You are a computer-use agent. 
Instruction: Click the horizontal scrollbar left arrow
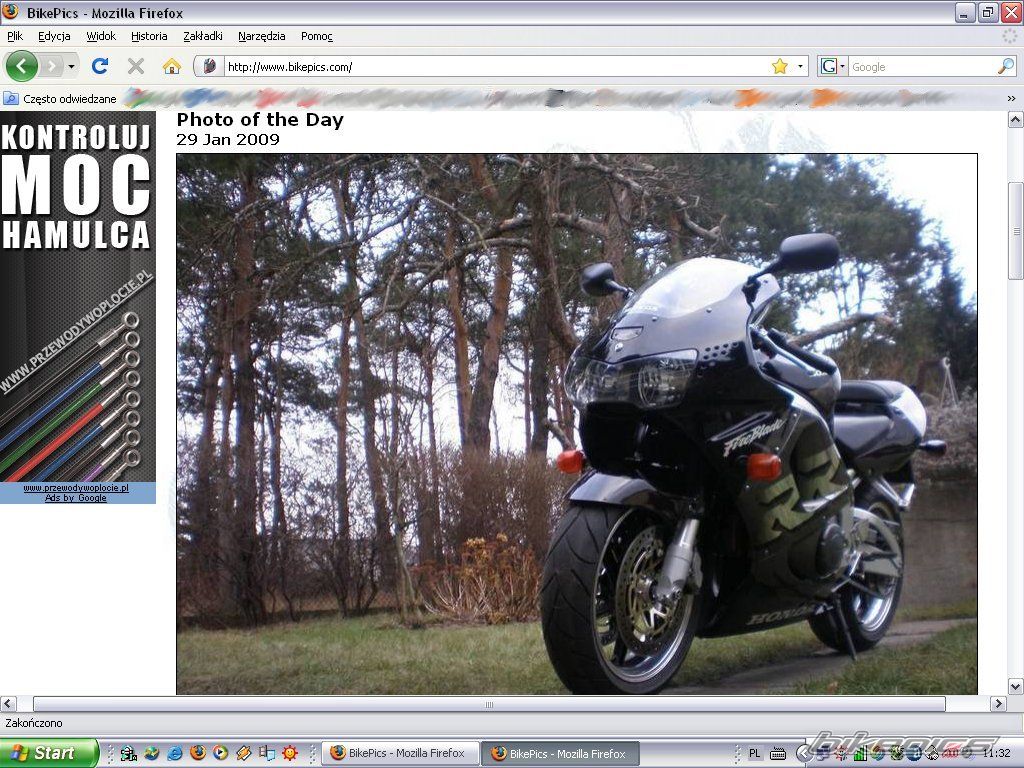coord(8,704)
